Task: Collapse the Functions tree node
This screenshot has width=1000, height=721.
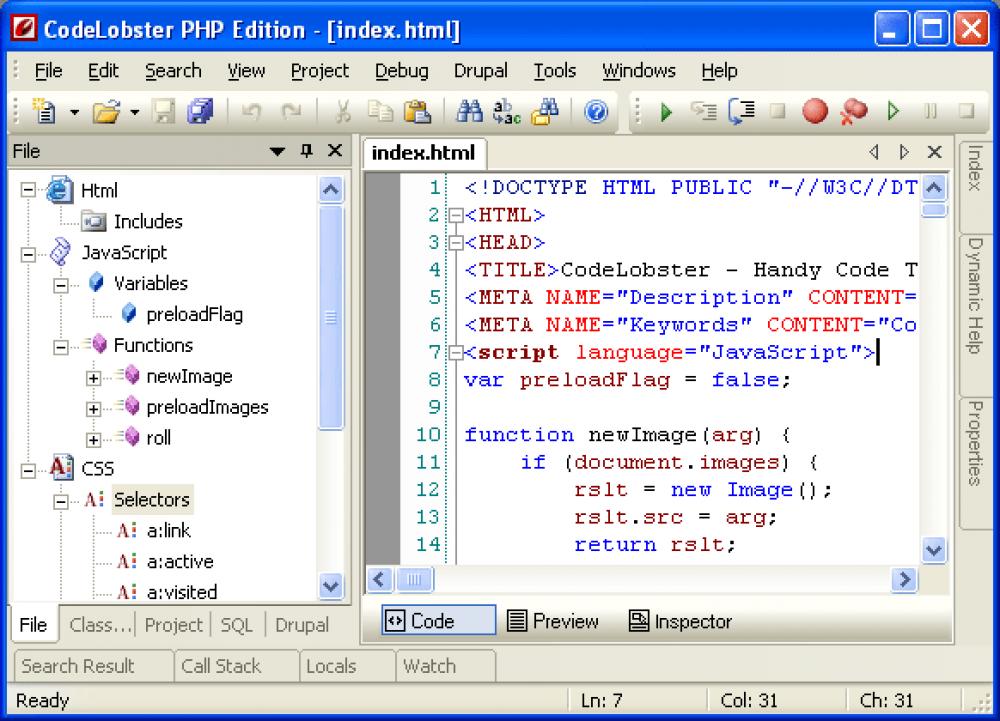Action: (61, 345)
